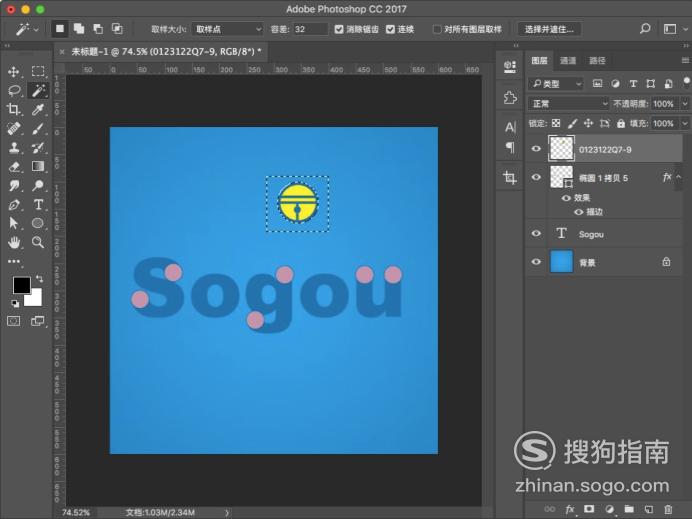692x519 pixels.
Task: Select the Crop tool in toolbox
Action: [x=14, y=109]
